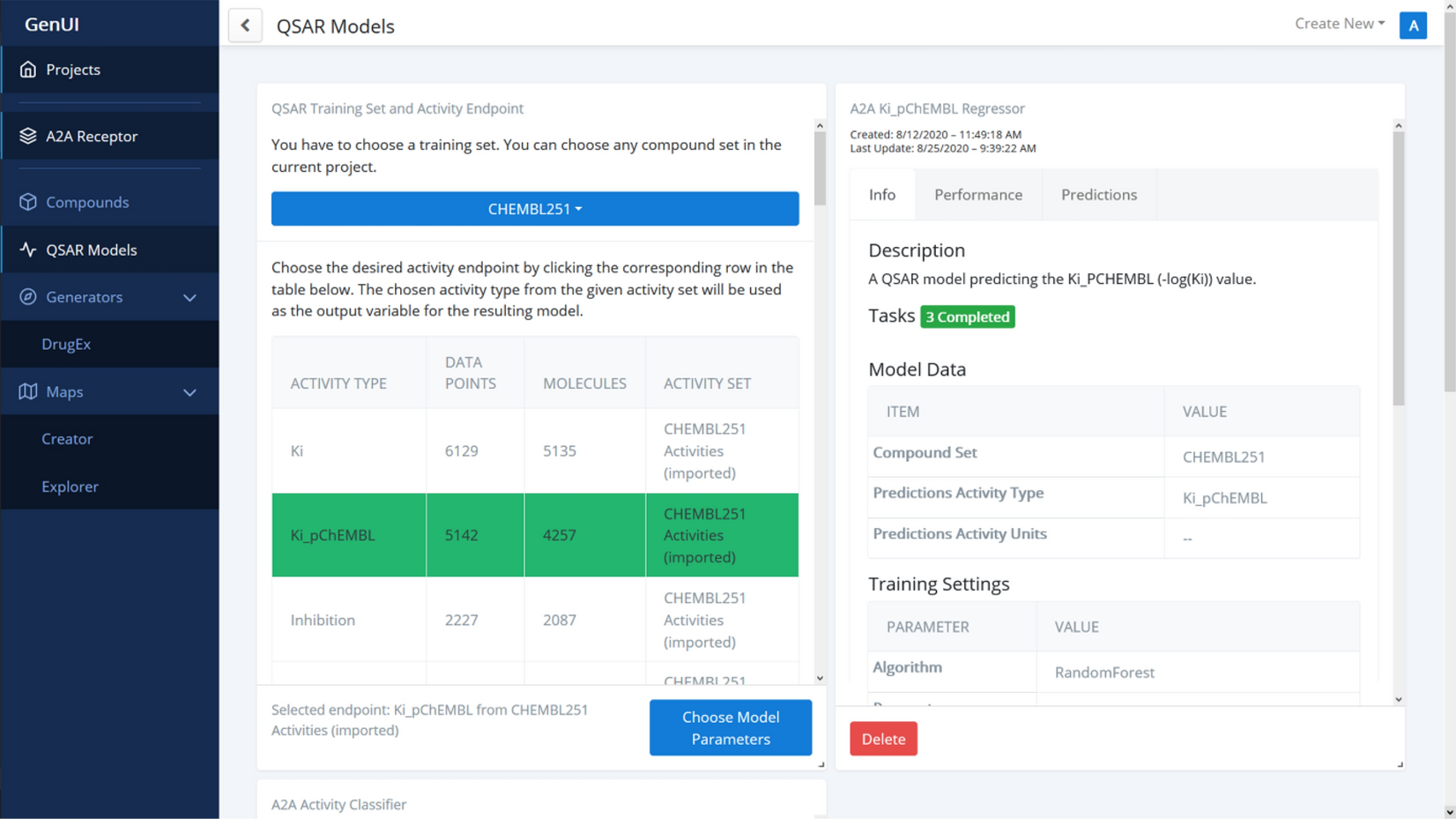Select the highlighted Ki_pChEMBL row
This screenshot has width=1456, height=819.
pos(535,535)
